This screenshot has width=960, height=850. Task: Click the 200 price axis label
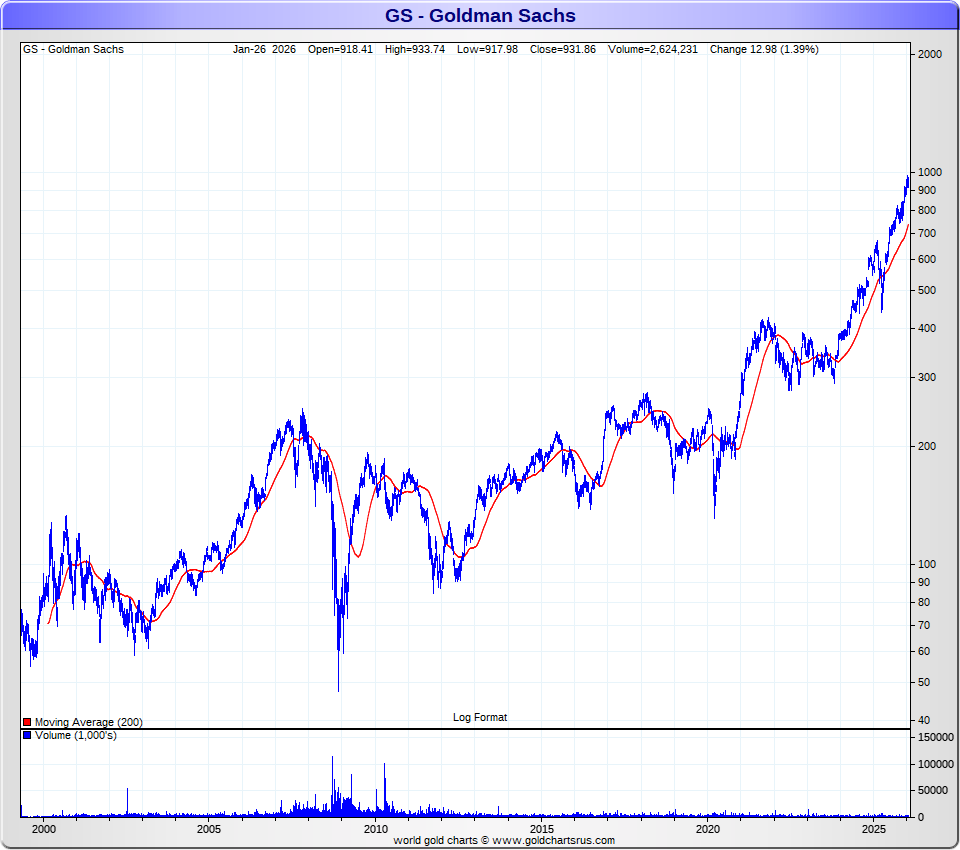click(x=927, y=446)
